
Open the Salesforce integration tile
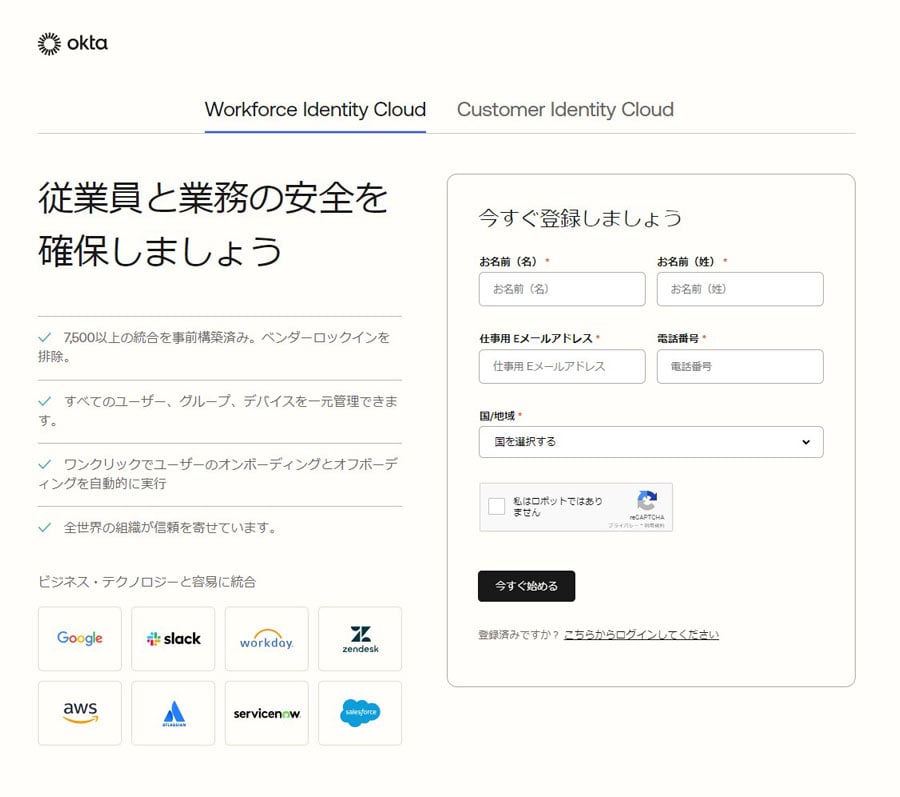coord(360,713)
